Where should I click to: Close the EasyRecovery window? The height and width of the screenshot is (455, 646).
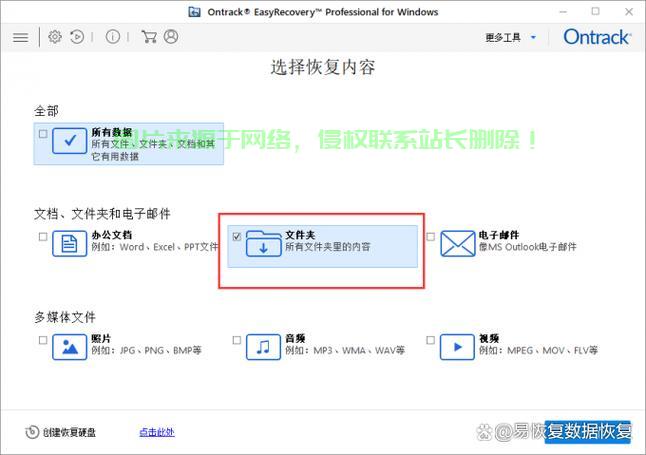click(x=629, y=12)
